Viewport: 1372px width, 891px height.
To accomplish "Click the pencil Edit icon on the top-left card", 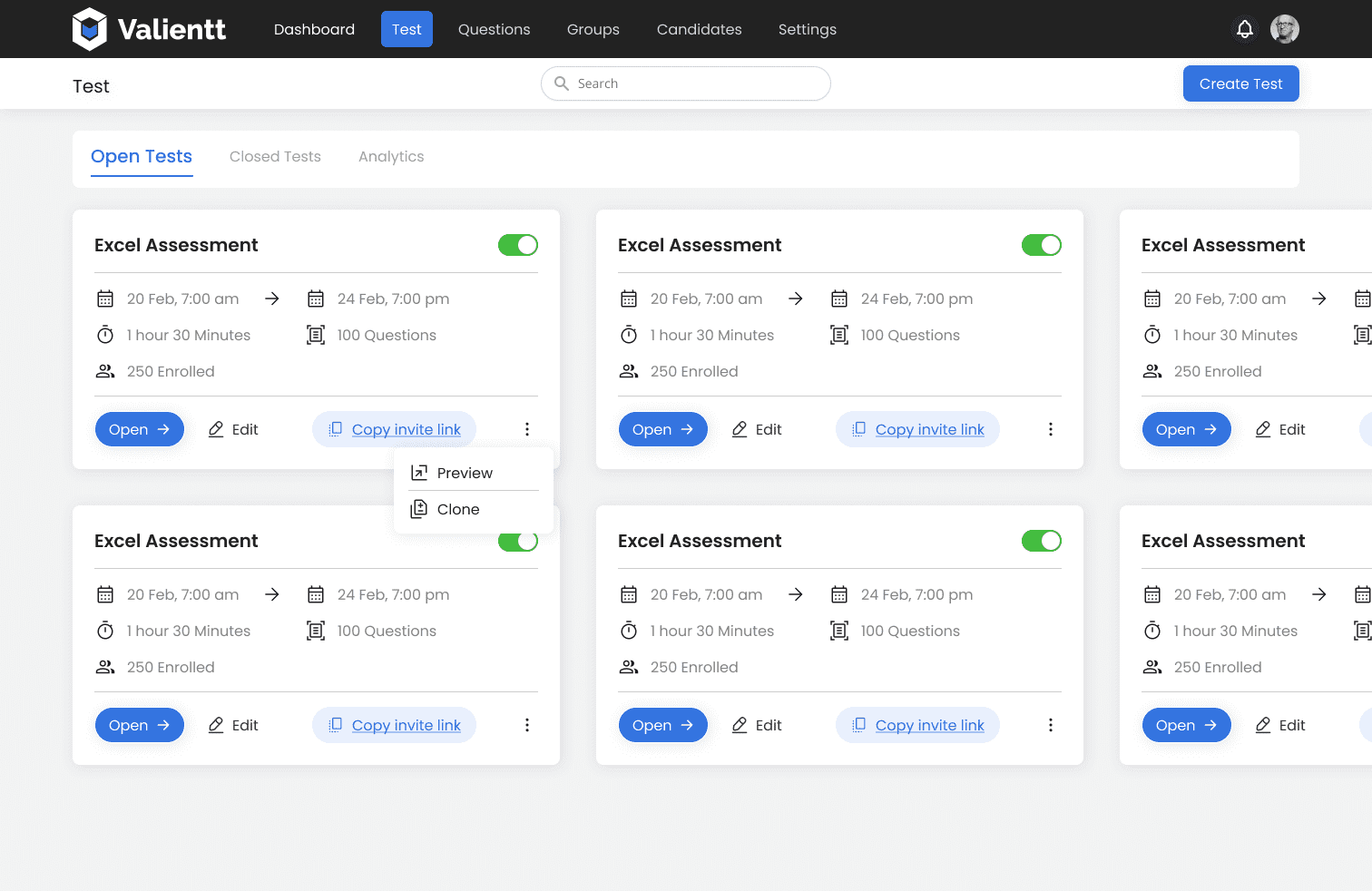I will (216, 429).
